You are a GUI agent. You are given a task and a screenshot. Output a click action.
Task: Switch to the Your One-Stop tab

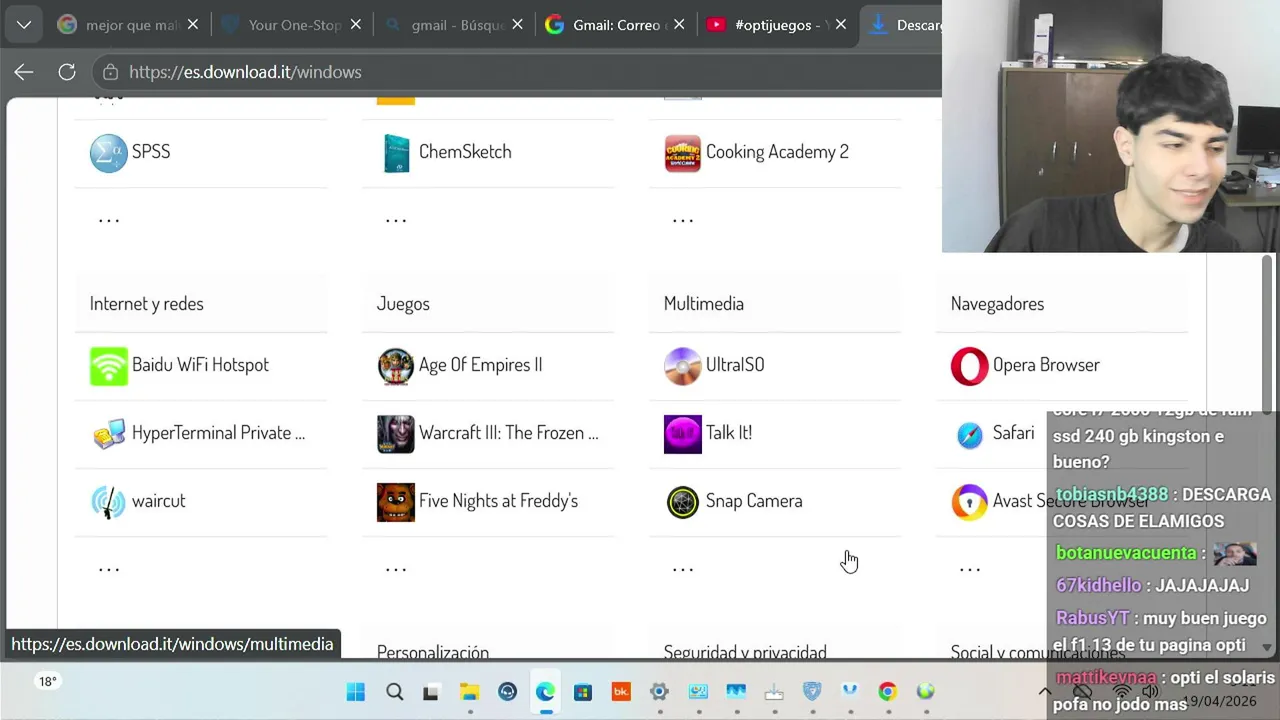coord(293,25)
